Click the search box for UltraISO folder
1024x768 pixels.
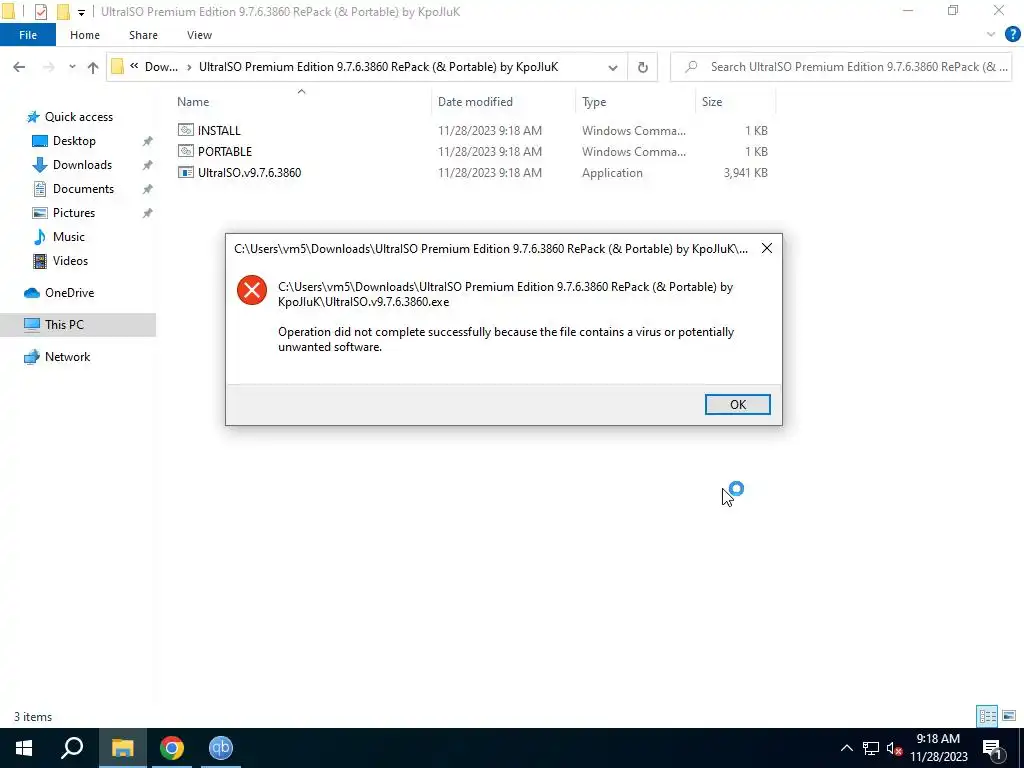pos(841,67)
